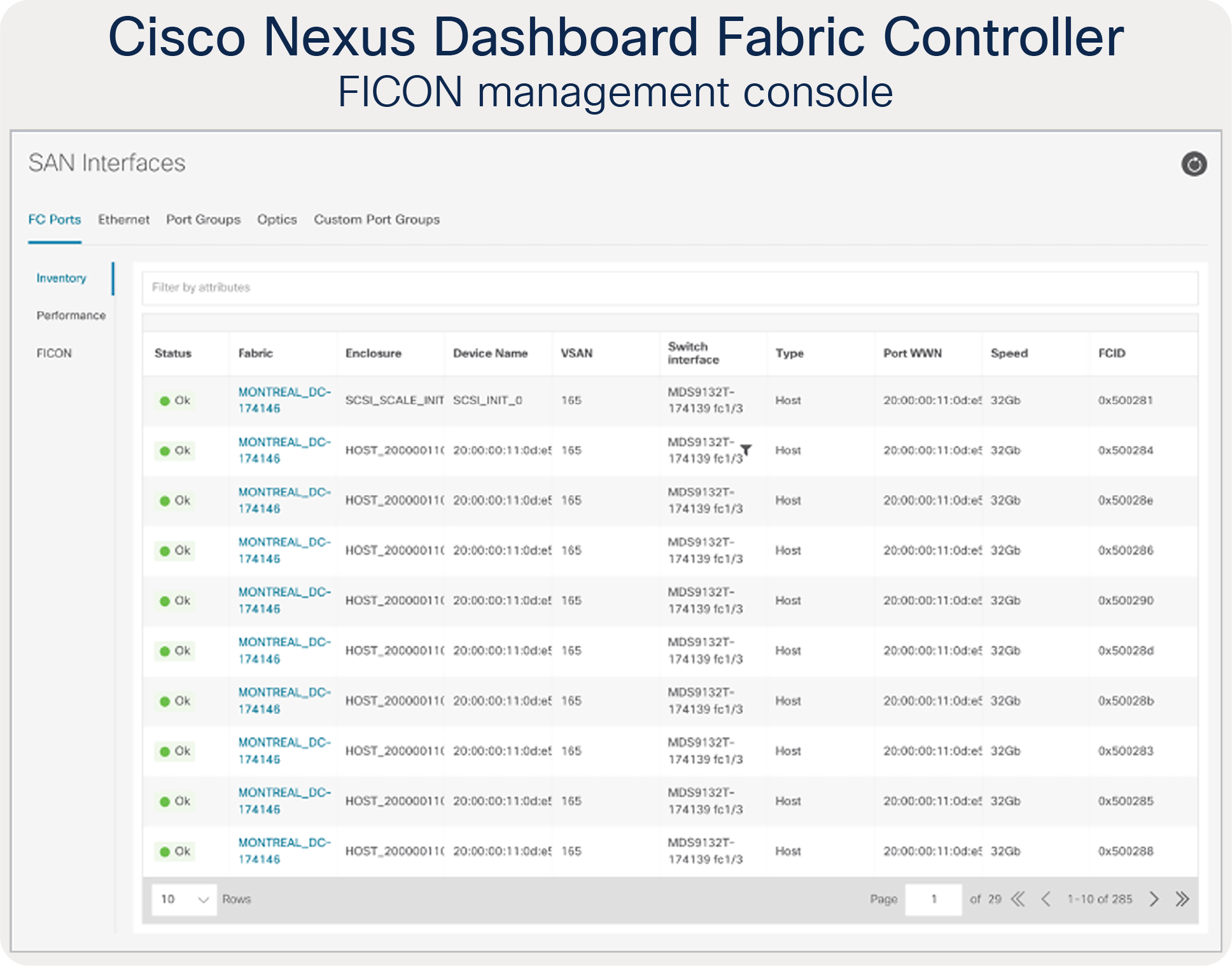Image resolution: width=1232 pixels, height=966 pixels.
Task: Jump to the last page
Action: tap(1182, 899)
